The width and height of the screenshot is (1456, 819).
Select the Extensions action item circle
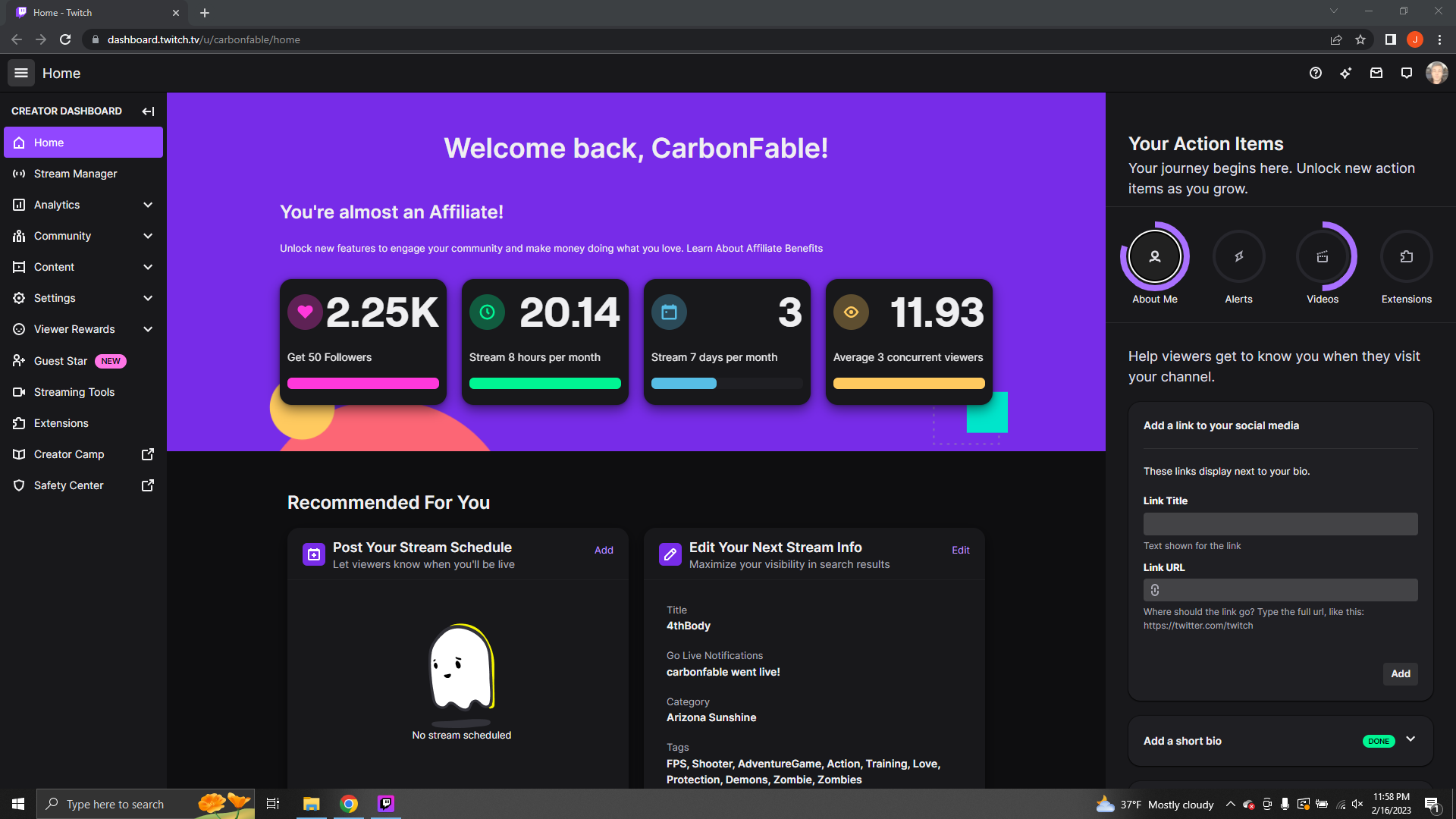point(1407,257)
